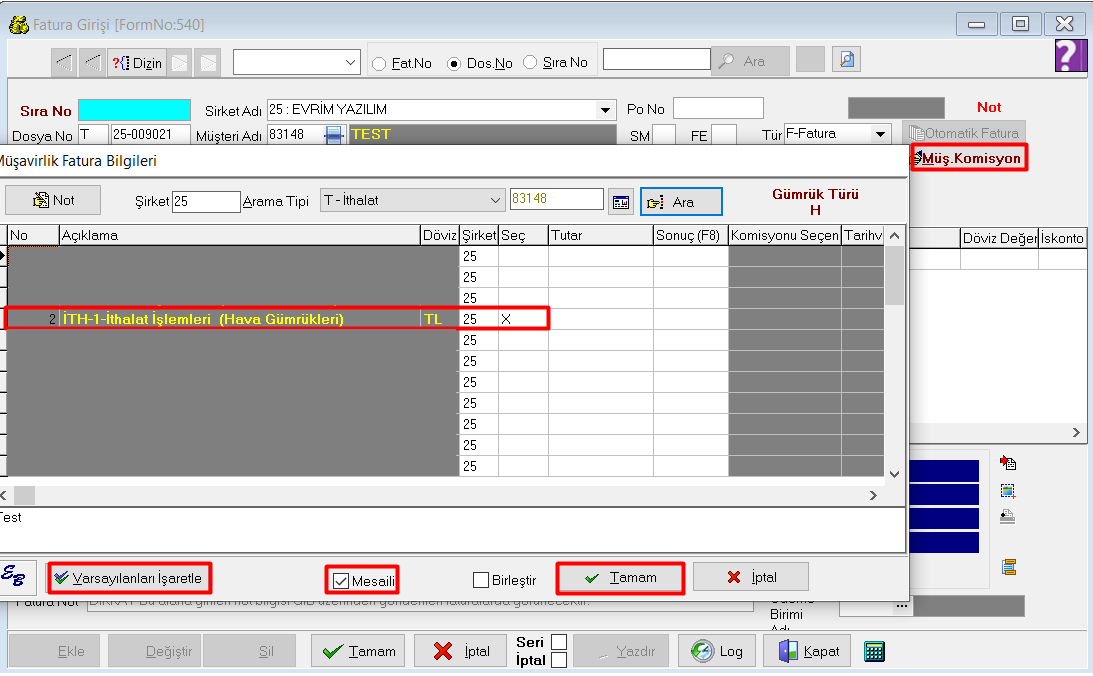Screen dimensions: 1093x676
Task: Open the Tür F-Fatura dropdown
Action: (x=880, y=134)
